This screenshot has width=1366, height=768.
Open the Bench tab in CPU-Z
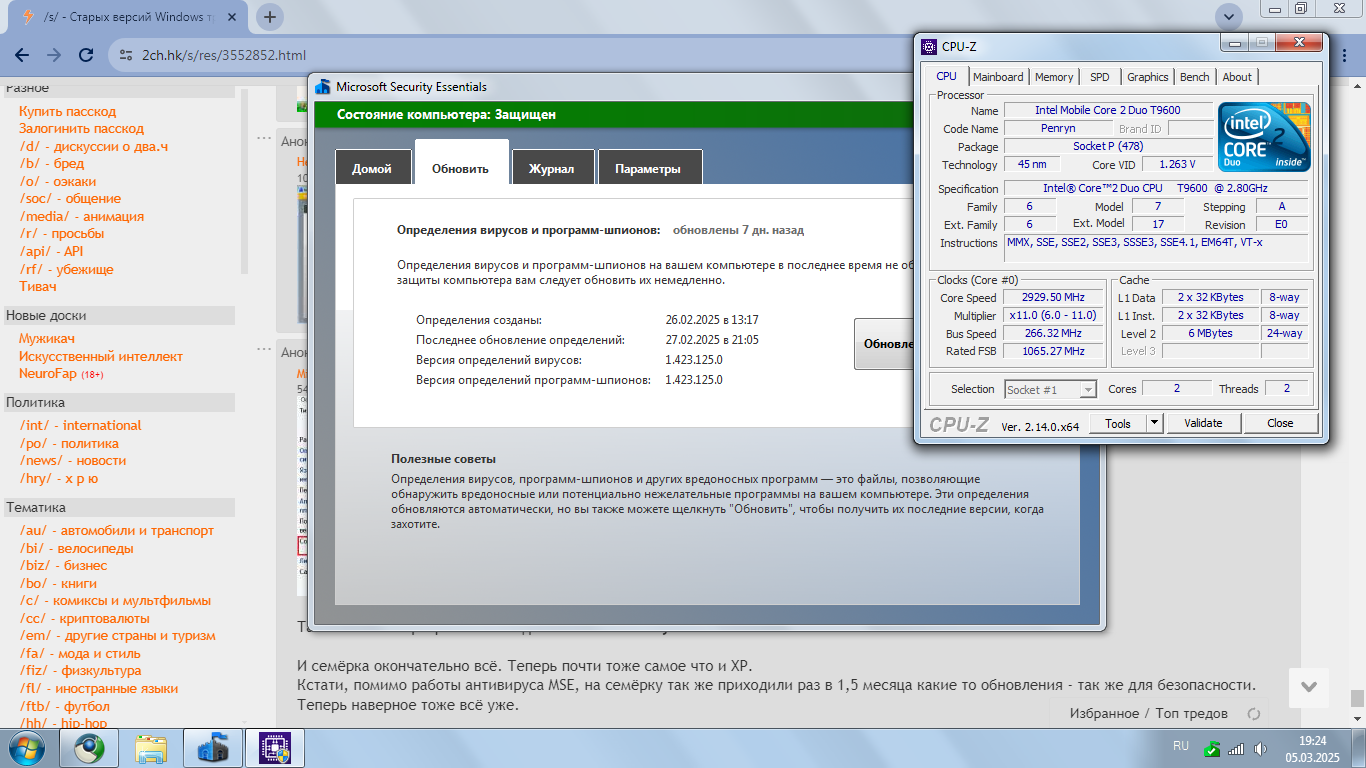click(x=1195, y=77)
